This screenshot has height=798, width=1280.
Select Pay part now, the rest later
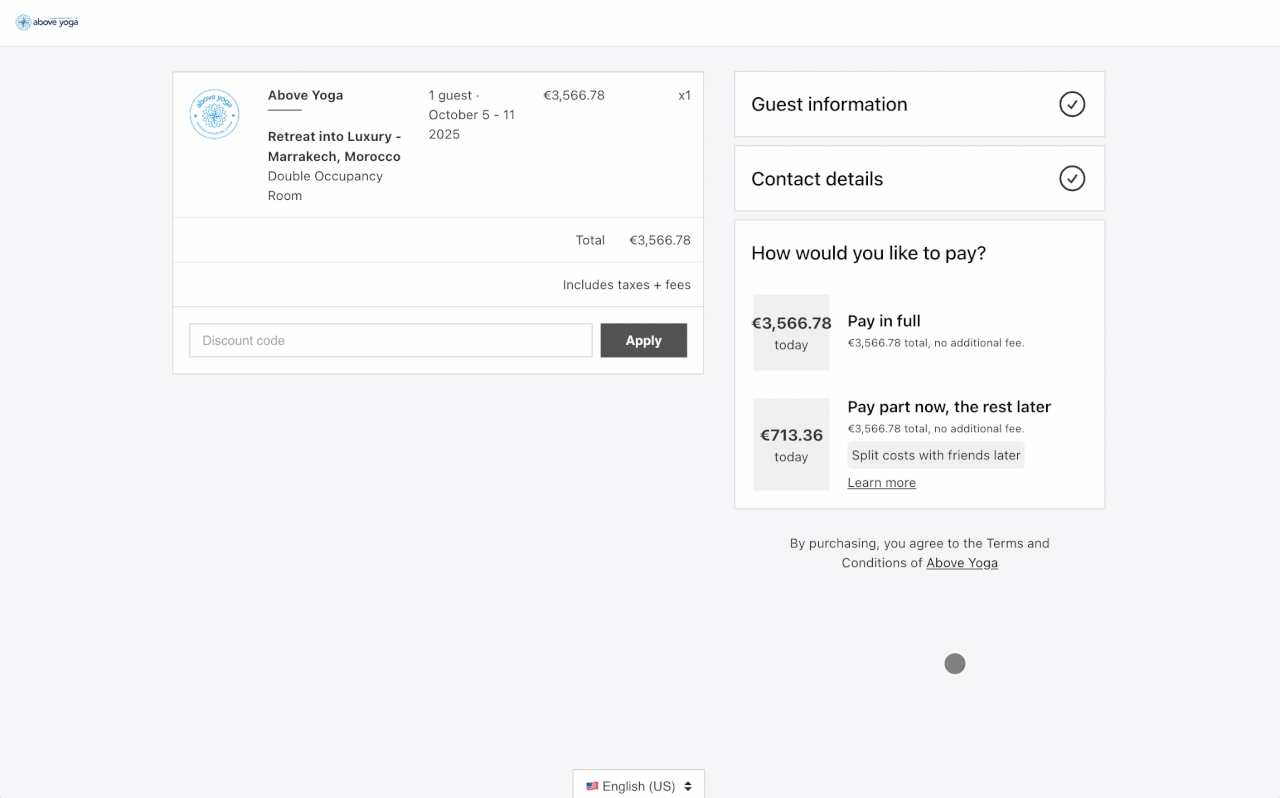(948, 407)
